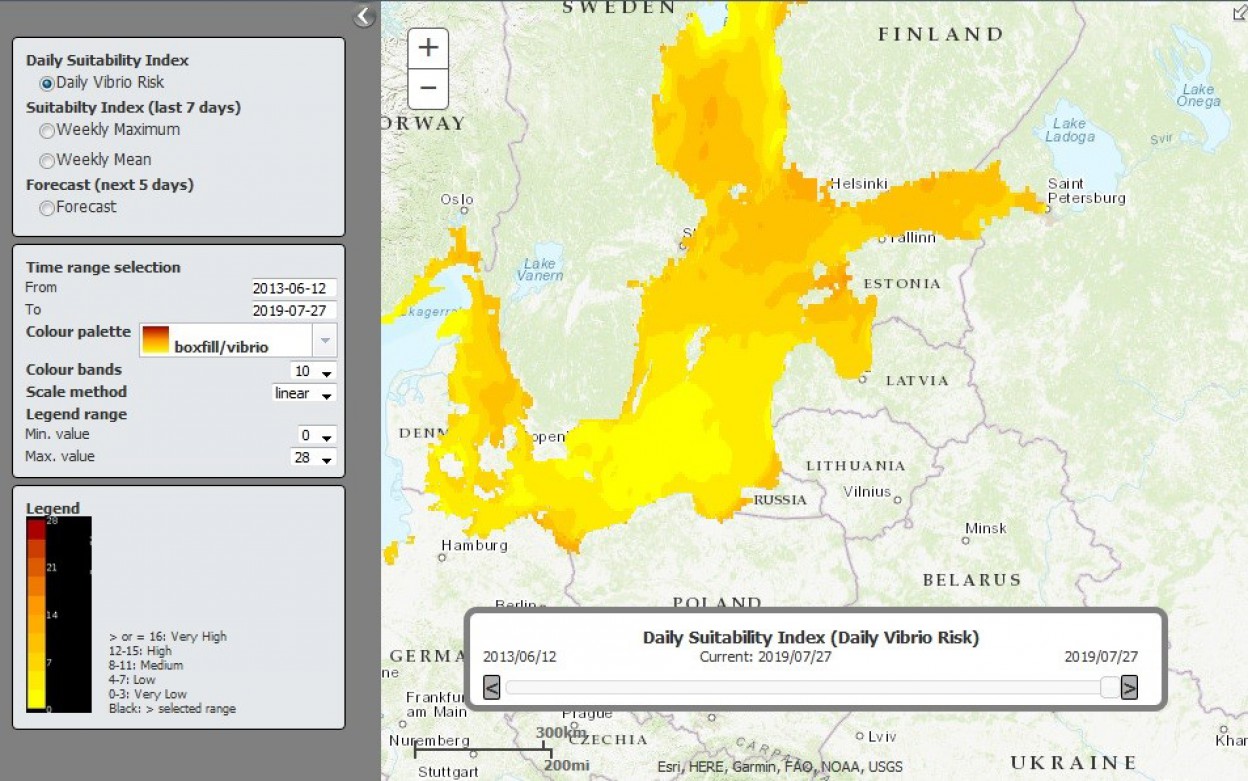Enable the Forecast radio option
The height and width of the screenshot is (781, 1248).
click(x=47, y=208)
